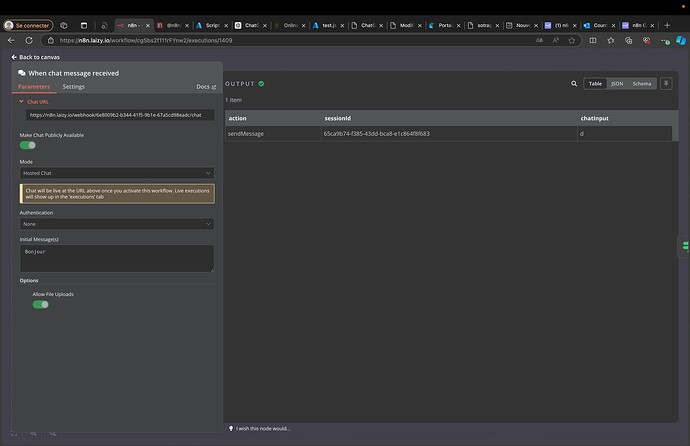Viewport: 690px width, 446px height.
Task: Open the collections icon
Action: (628, 40)
